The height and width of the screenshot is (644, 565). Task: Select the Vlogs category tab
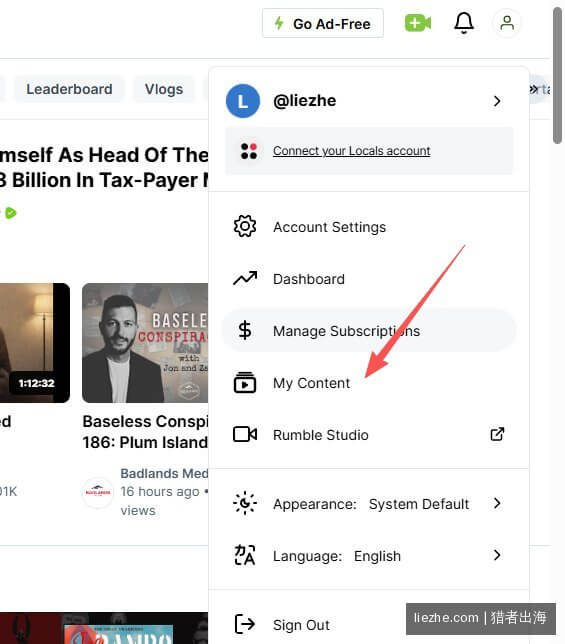click(x=163, y=89)
